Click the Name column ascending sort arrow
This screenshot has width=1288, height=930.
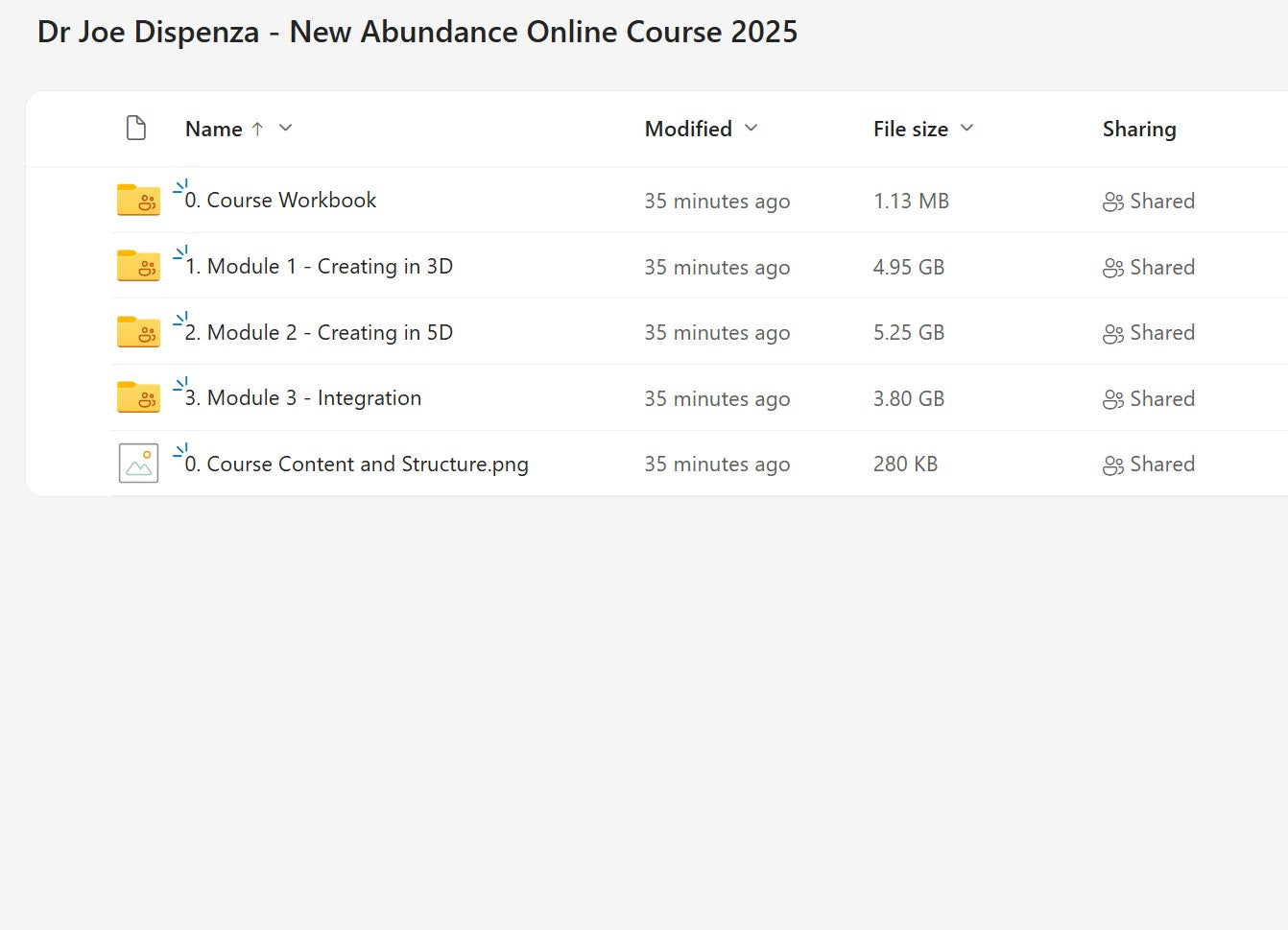257,129
